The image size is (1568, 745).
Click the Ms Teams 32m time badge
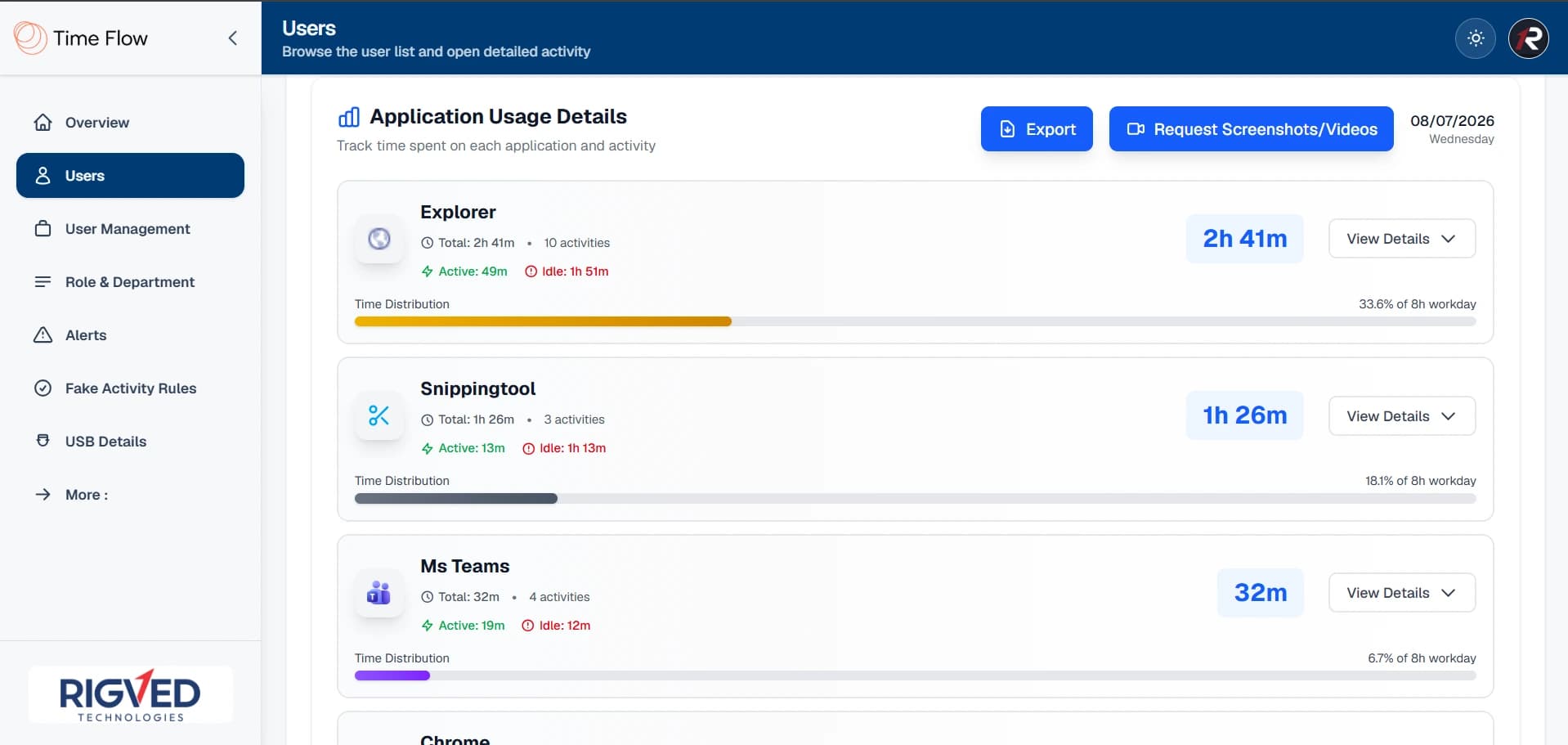pos(1261,593)
